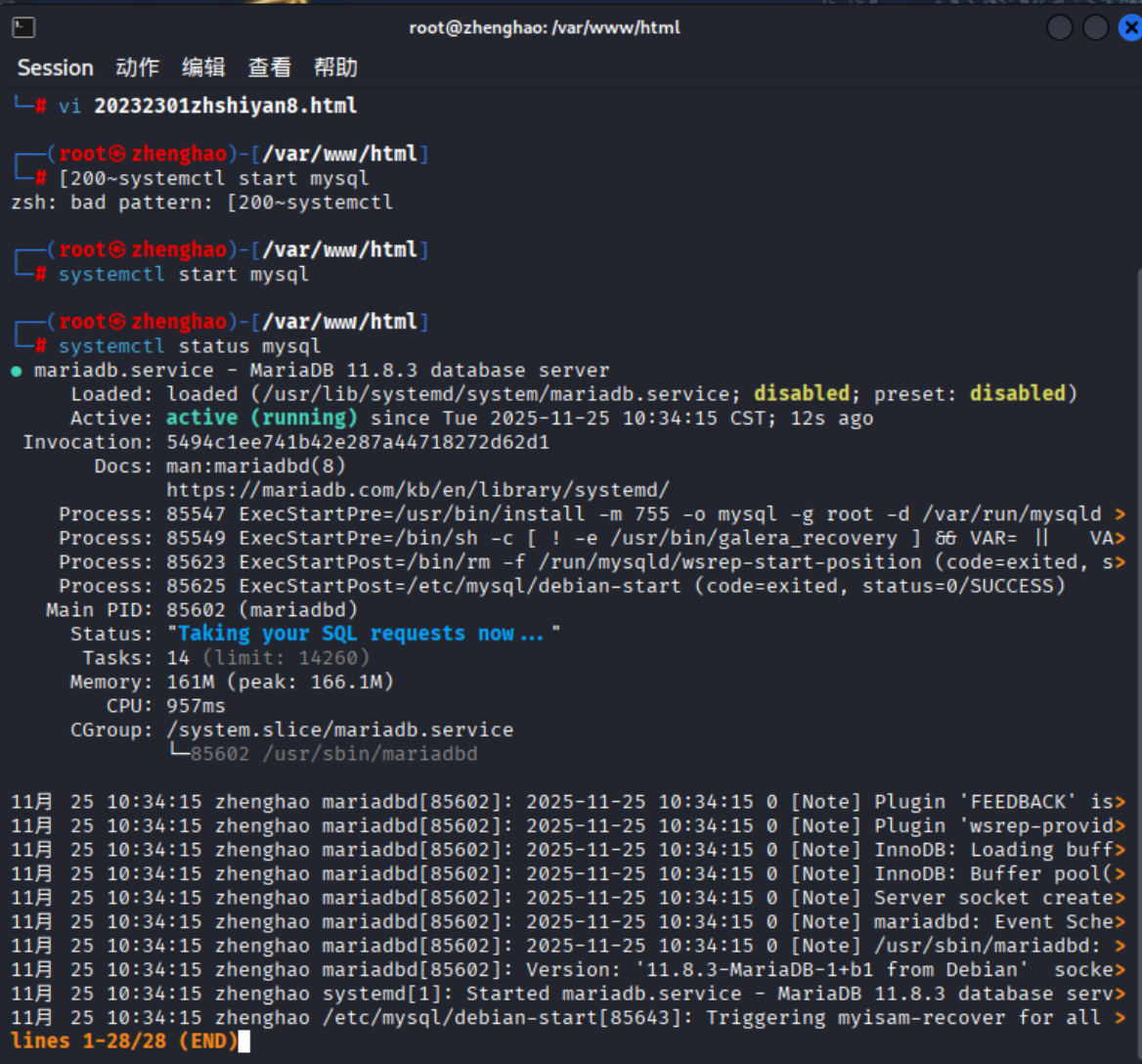Click the CPU value 957ms
The width and height of the screenshot is (1142, 1064).
[x=196, y=706]
